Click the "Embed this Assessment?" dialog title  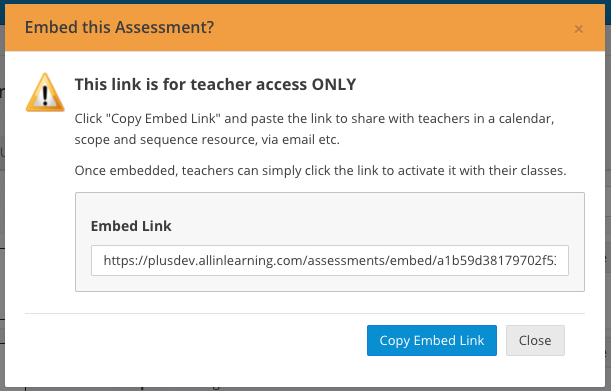(x=119, y=27)
